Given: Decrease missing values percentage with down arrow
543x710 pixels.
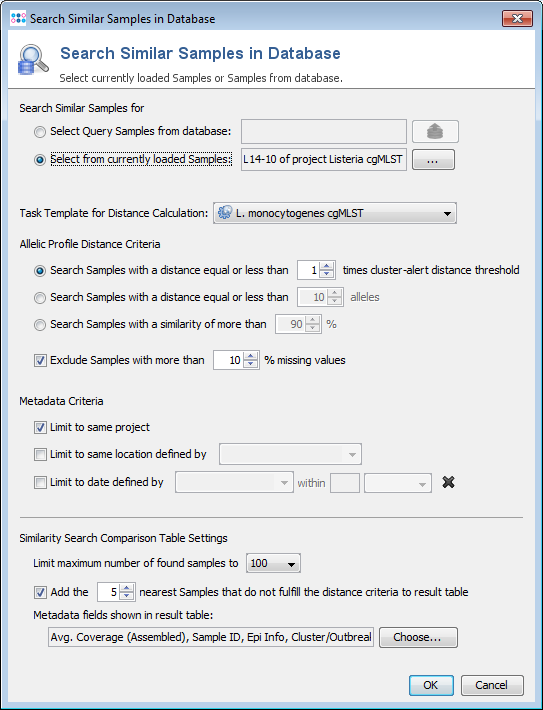Looking at the screenshot, I should (250, 364).
